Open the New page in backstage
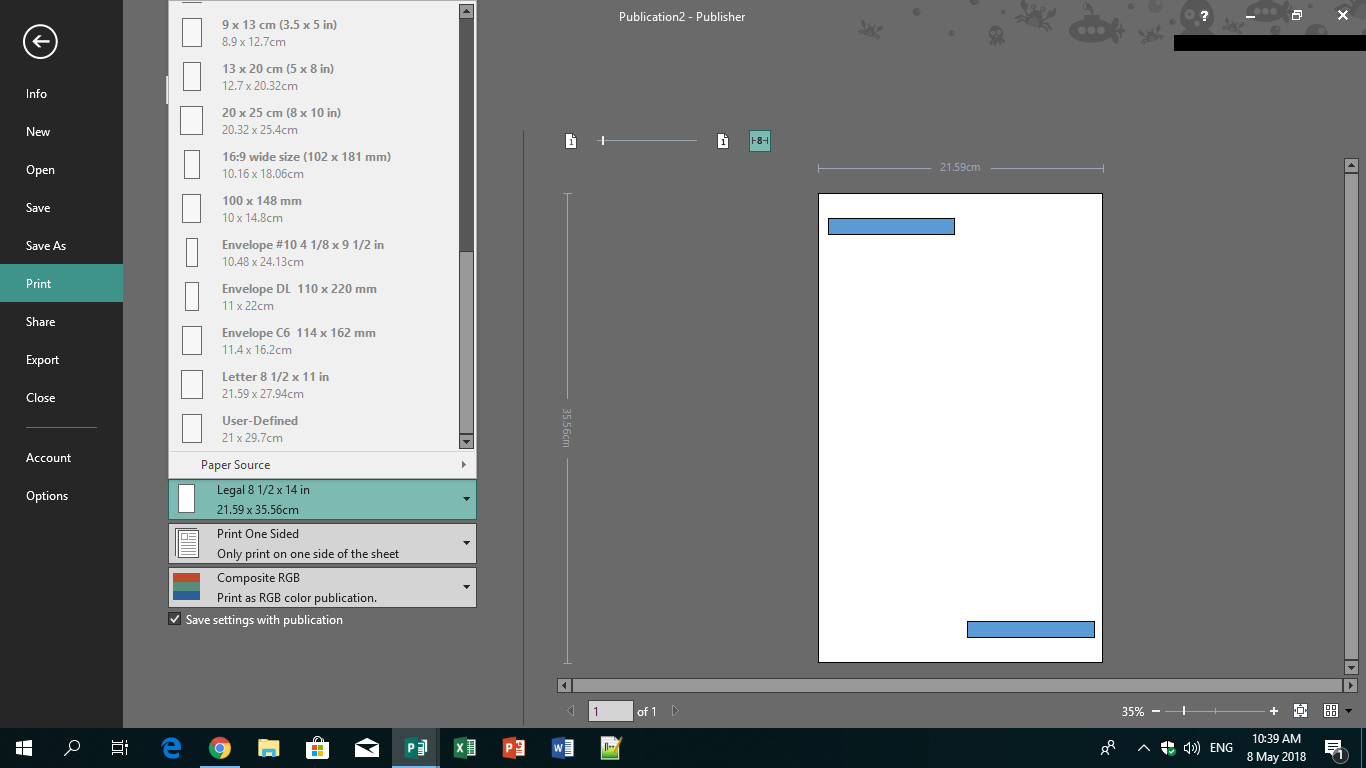The width and height of the screenshot is (1366, 768). point(61,132)
